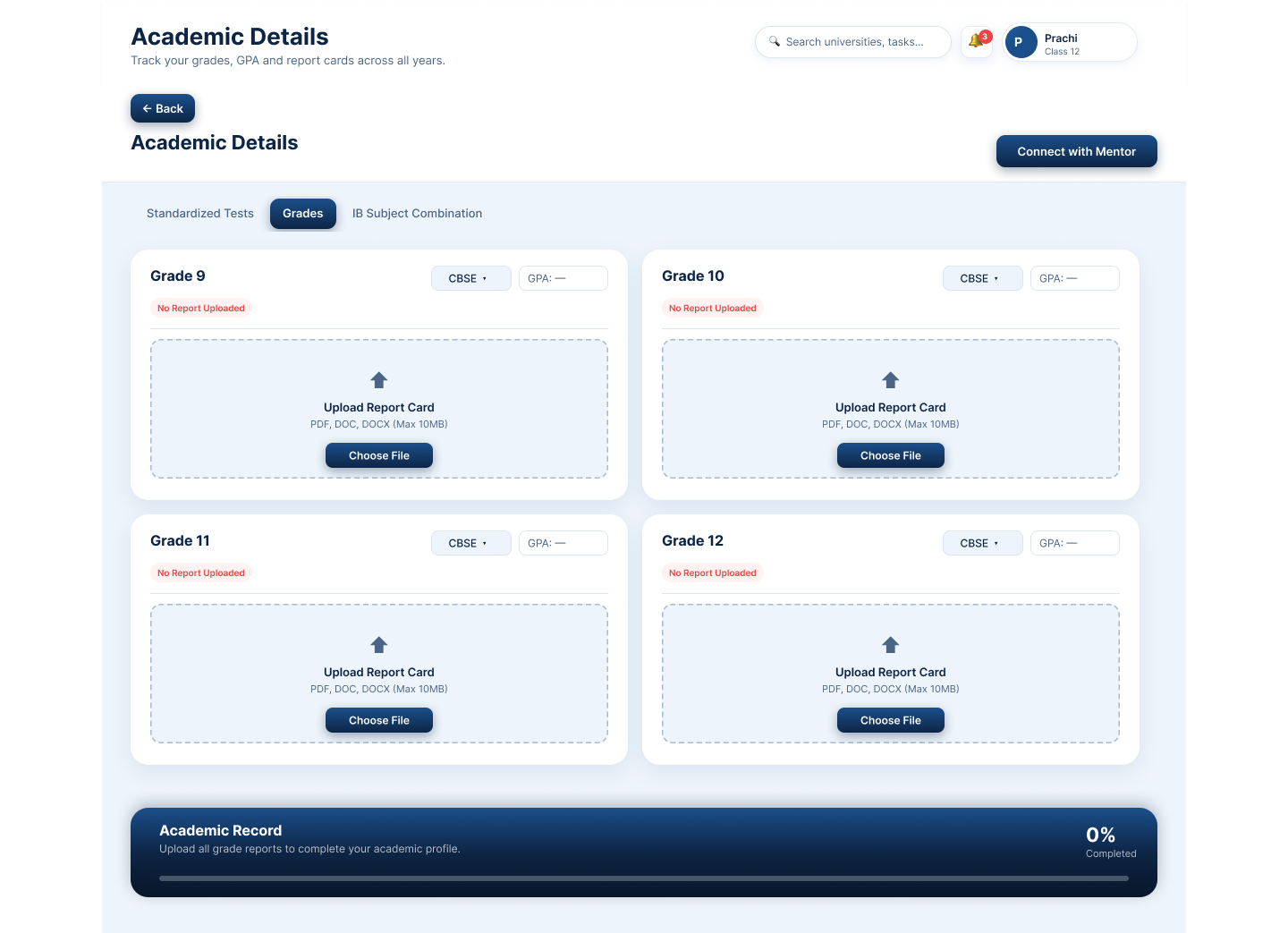The width and height of the screenshot is (1288, 933).
Task: Click Prachi user name text
Action: pos(1061,38)
